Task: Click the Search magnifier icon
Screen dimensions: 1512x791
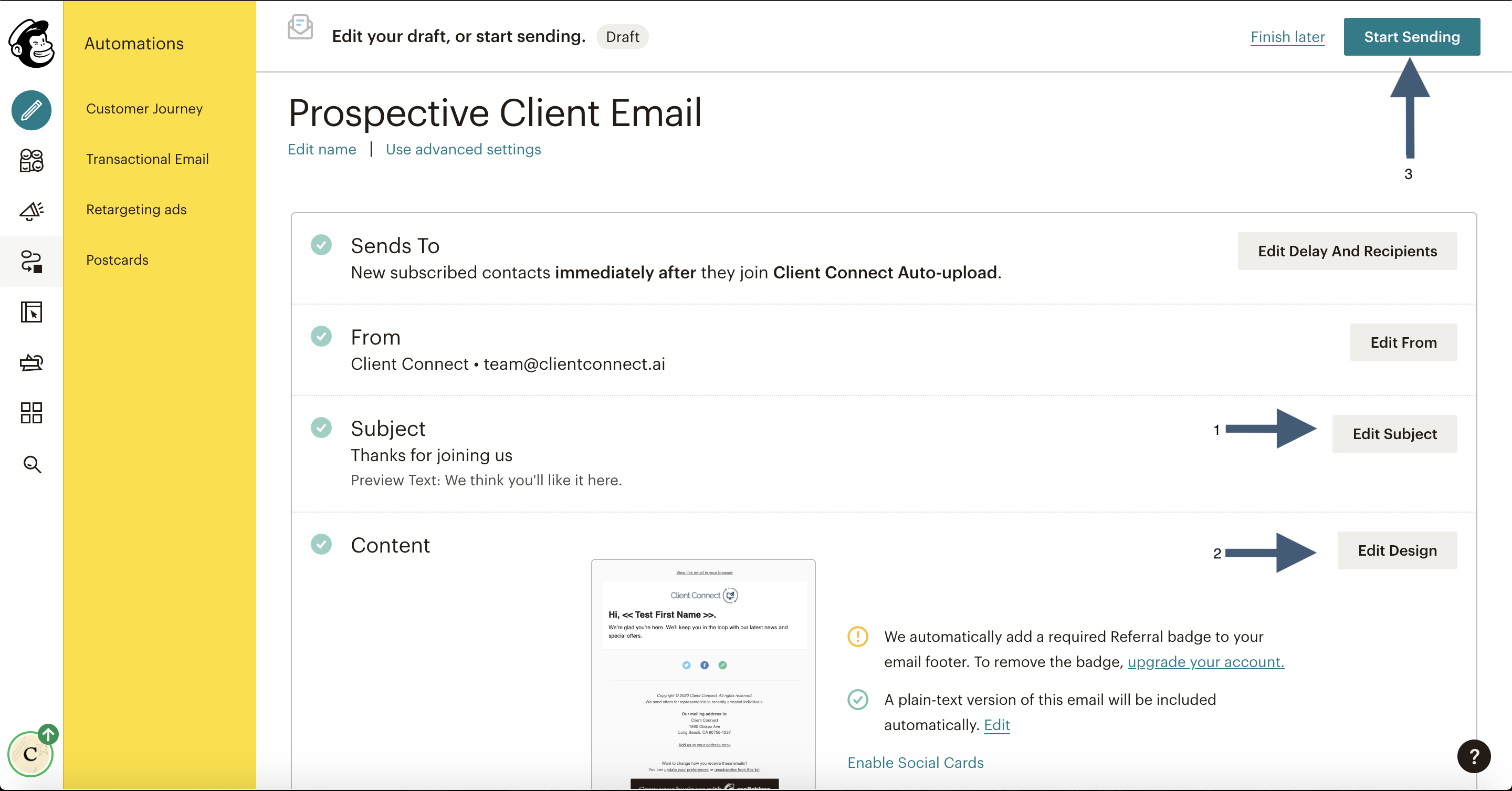Action: coord(31,464)
